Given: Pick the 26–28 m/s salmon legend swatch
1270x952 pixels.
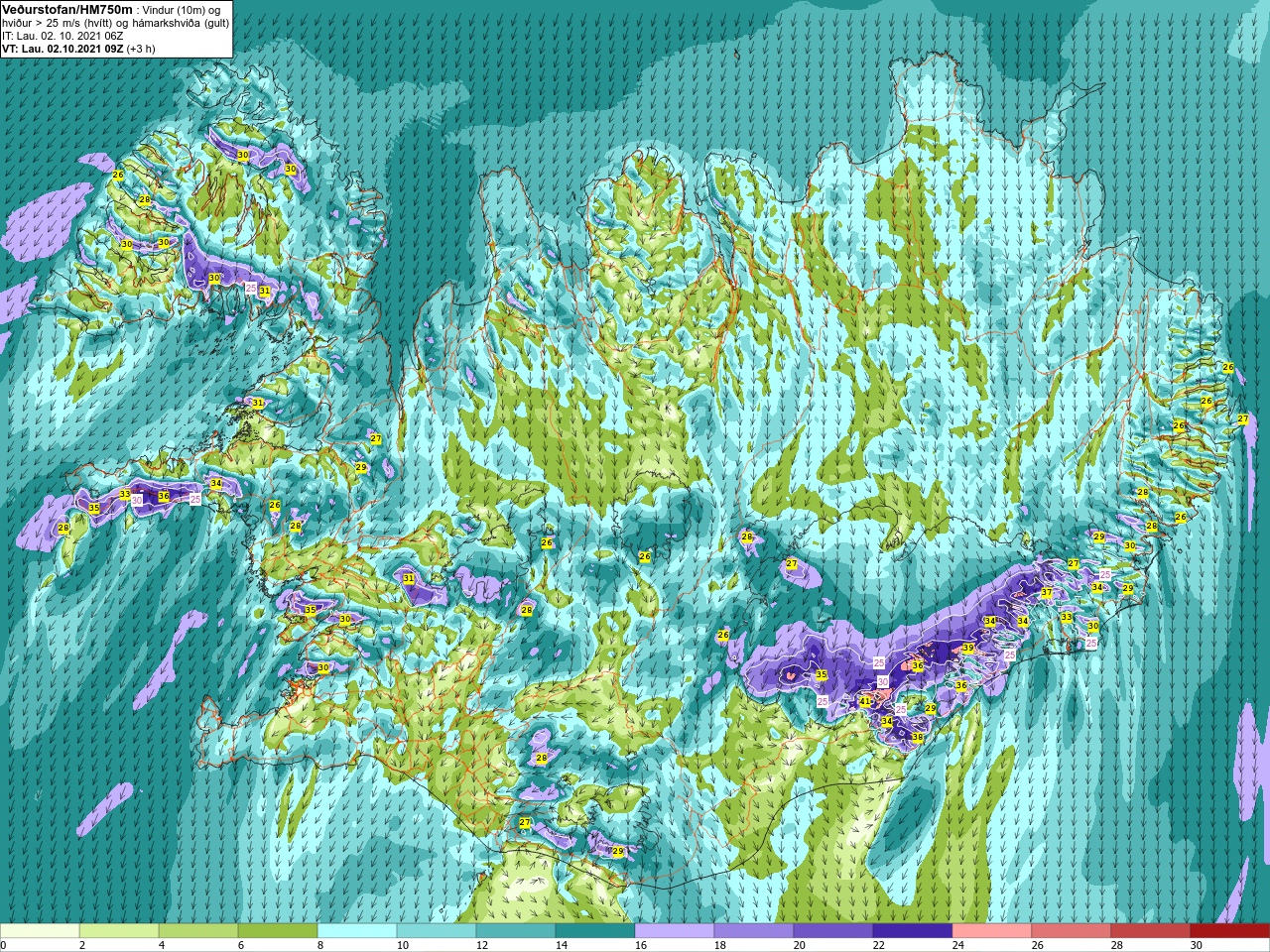Looking at the screenshot, I should coord(1072,930).
